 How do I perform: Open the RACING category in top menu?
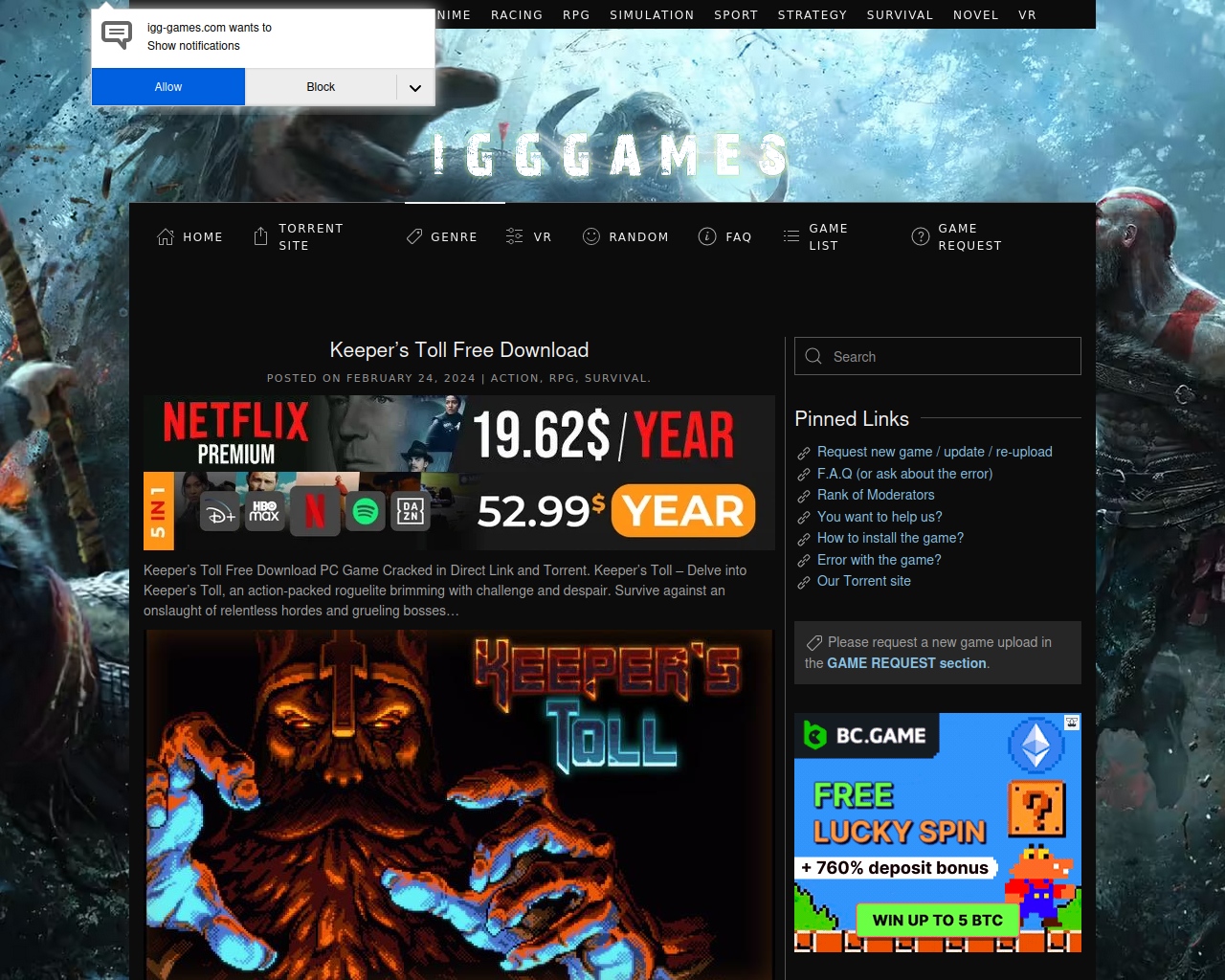click(517, 14)
